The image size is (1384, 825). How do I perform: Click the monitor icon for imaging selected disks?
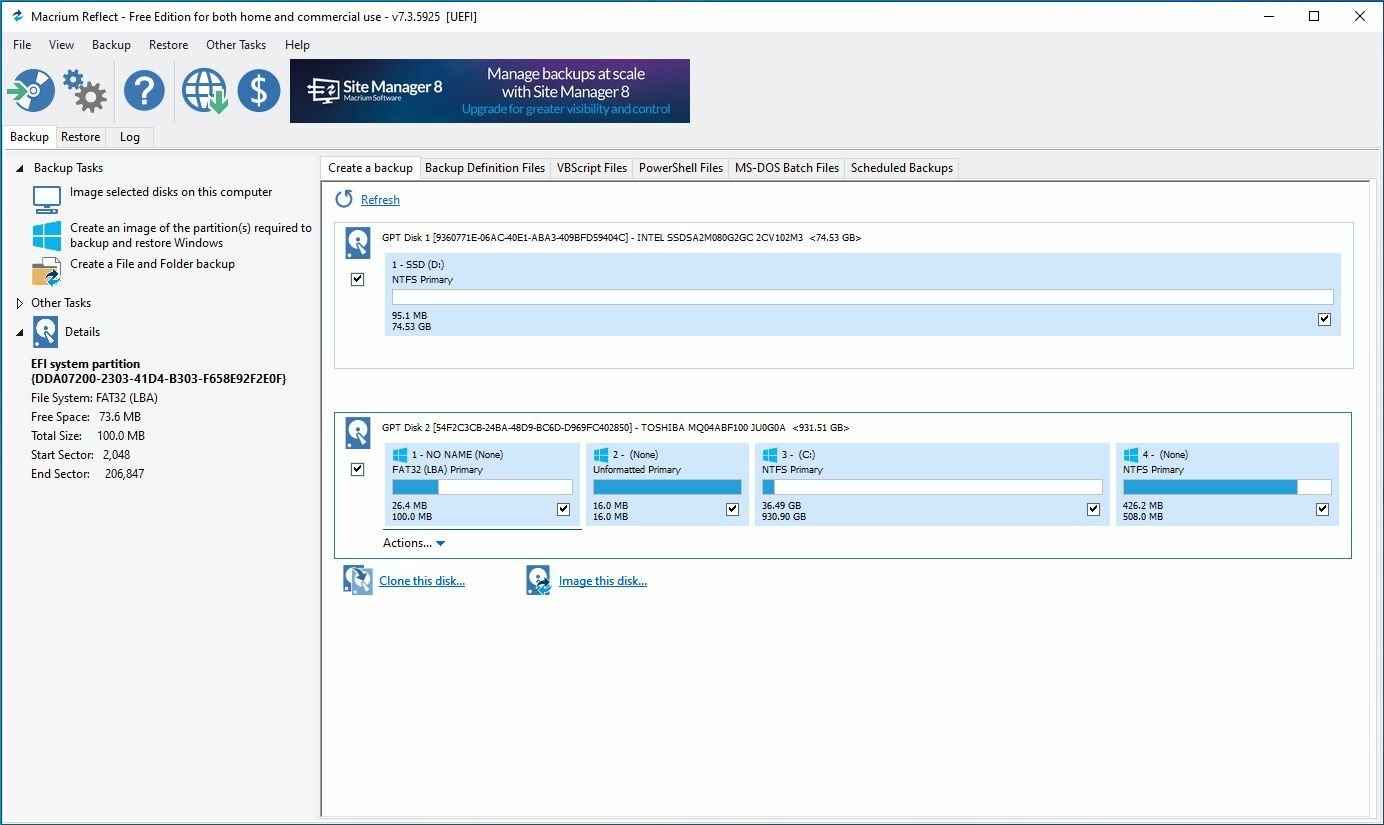click(47, 200)
